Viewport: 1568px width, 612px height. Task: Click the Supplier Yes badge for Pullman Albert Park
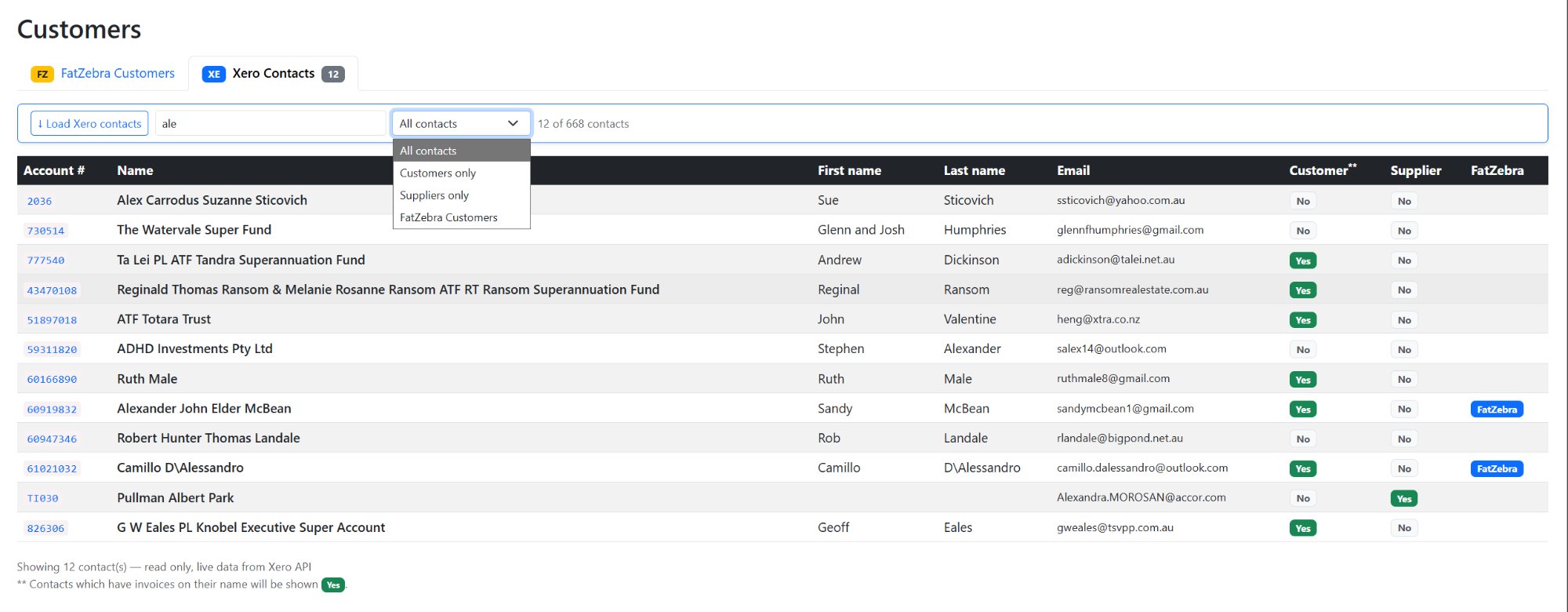point(1403,498)
